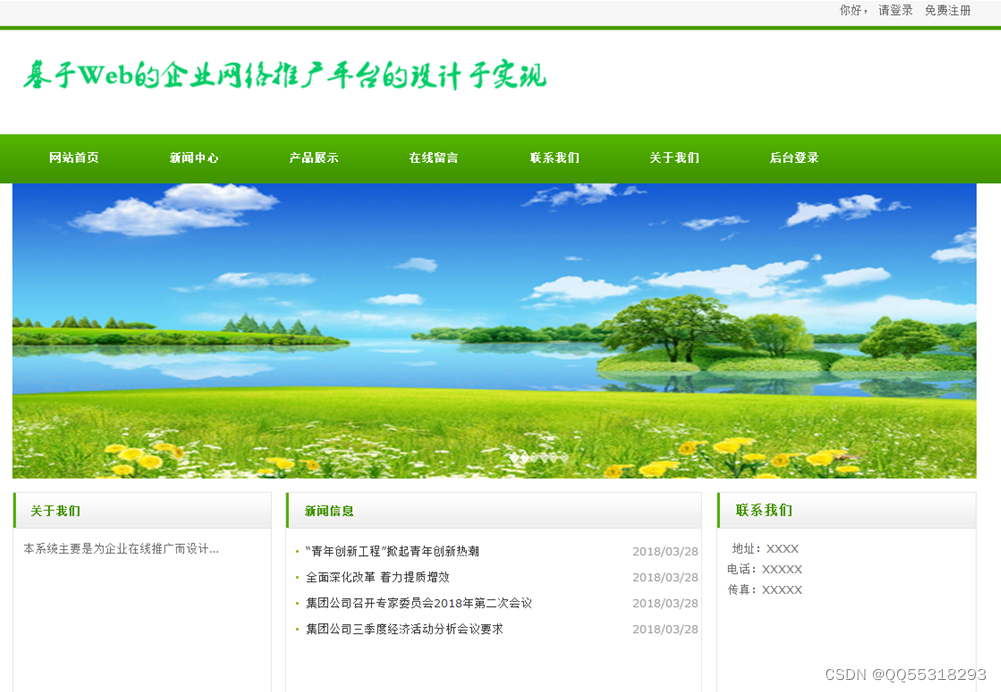Image resolution: width=1001 pixels, height=692 pixels.
Task: Open the 后台登录 navigation item
Action: point(794,158)
